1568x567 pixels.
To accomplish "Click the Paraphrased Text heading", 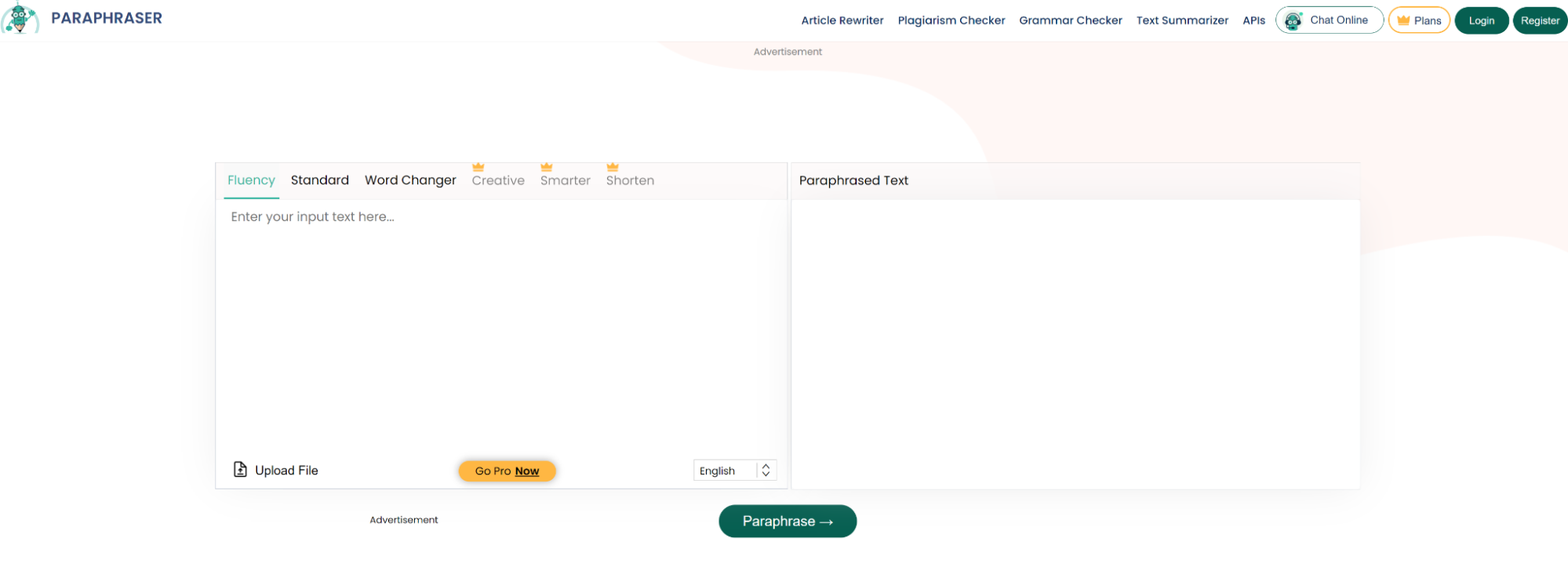I will tap(853, 180).
